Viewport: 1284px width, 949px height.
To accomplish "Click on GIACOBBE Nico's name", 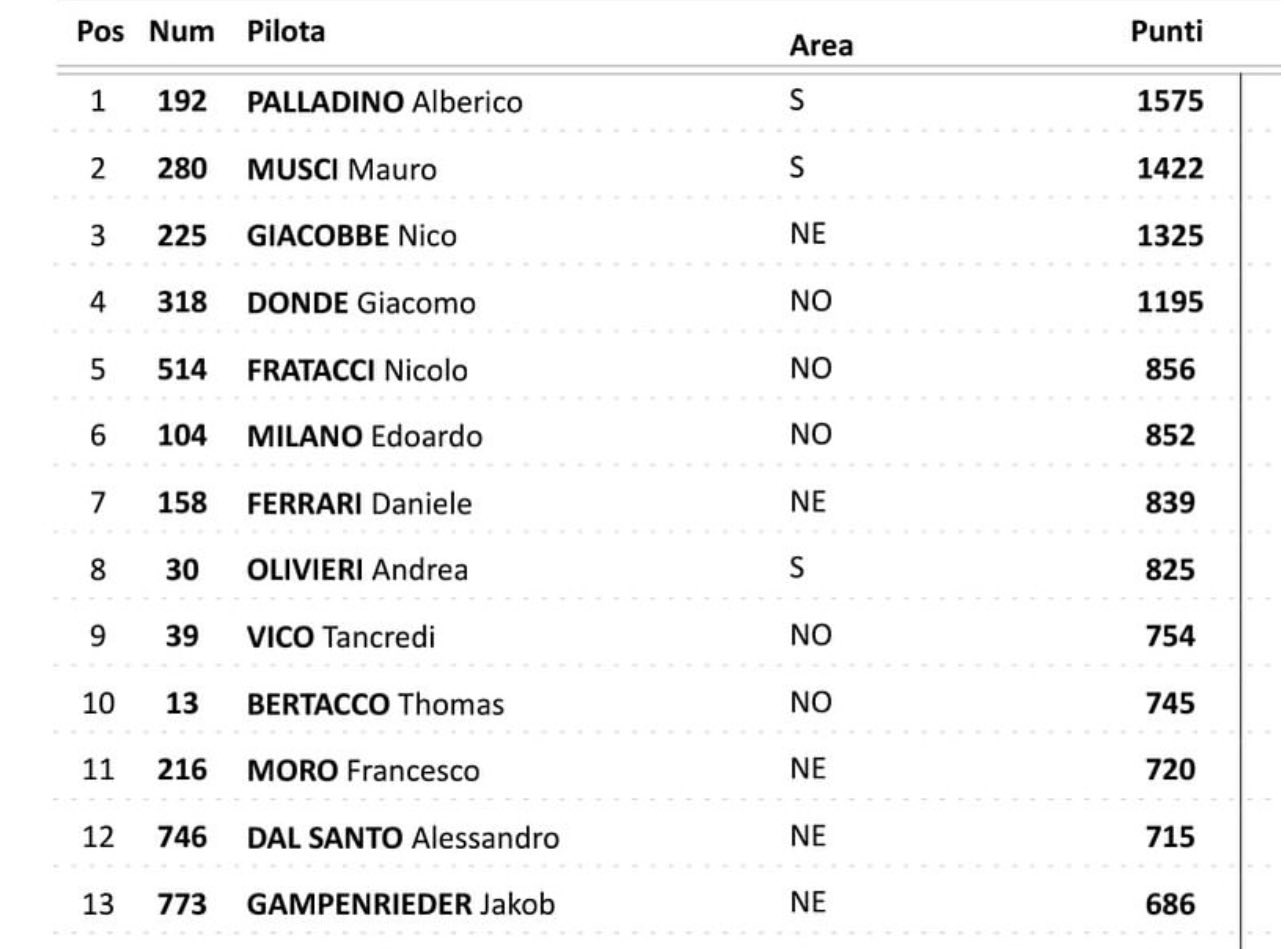I will [x=352, y=237].
